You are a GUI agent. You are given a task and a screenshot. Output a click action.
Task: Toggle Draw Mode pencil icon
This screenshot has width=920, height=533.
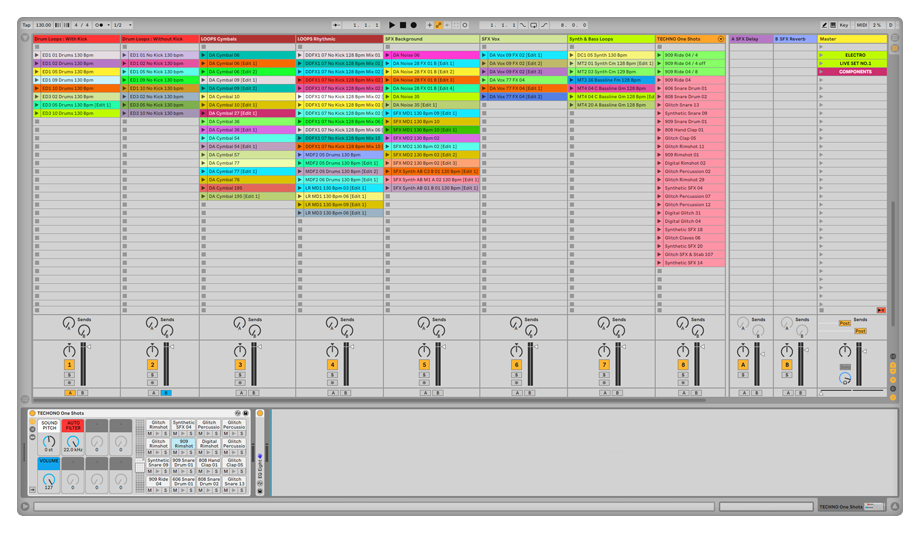tap(824, 25)
